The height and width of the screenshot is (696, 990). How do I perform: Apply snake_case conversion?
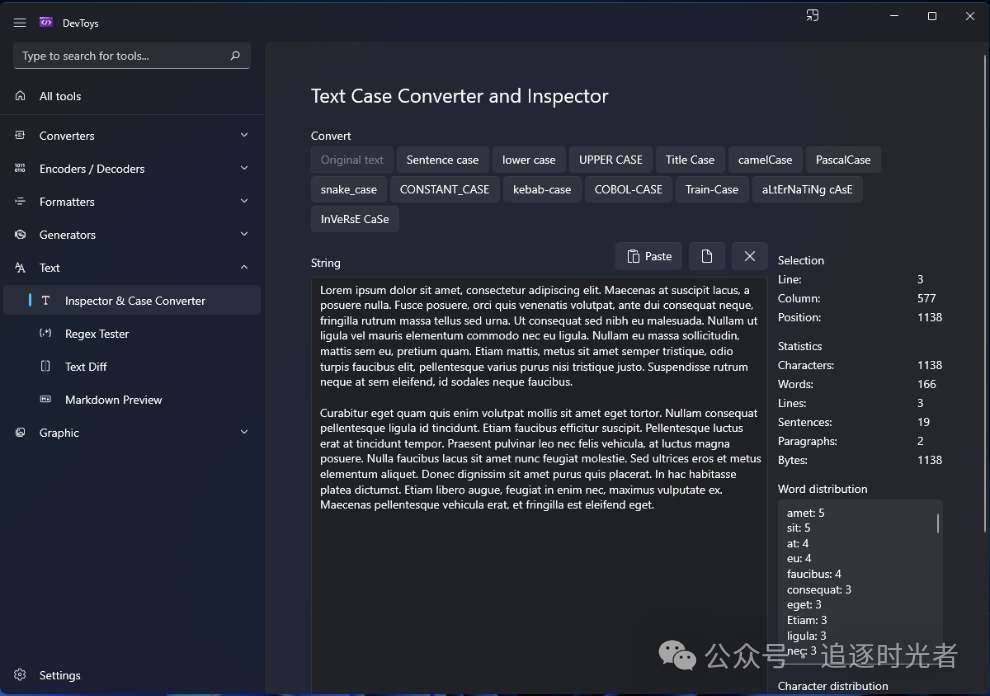[x=349, y=189]
